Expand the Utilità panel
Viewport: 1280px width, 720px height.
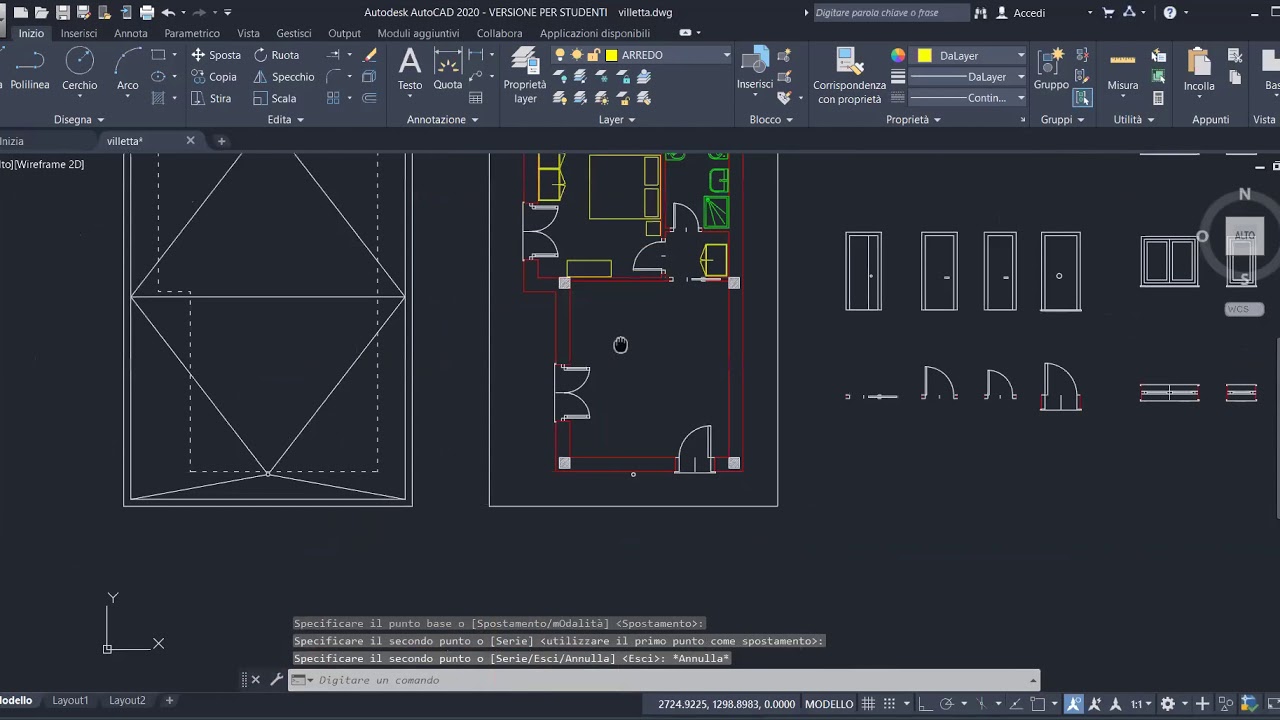point(1134,120)
